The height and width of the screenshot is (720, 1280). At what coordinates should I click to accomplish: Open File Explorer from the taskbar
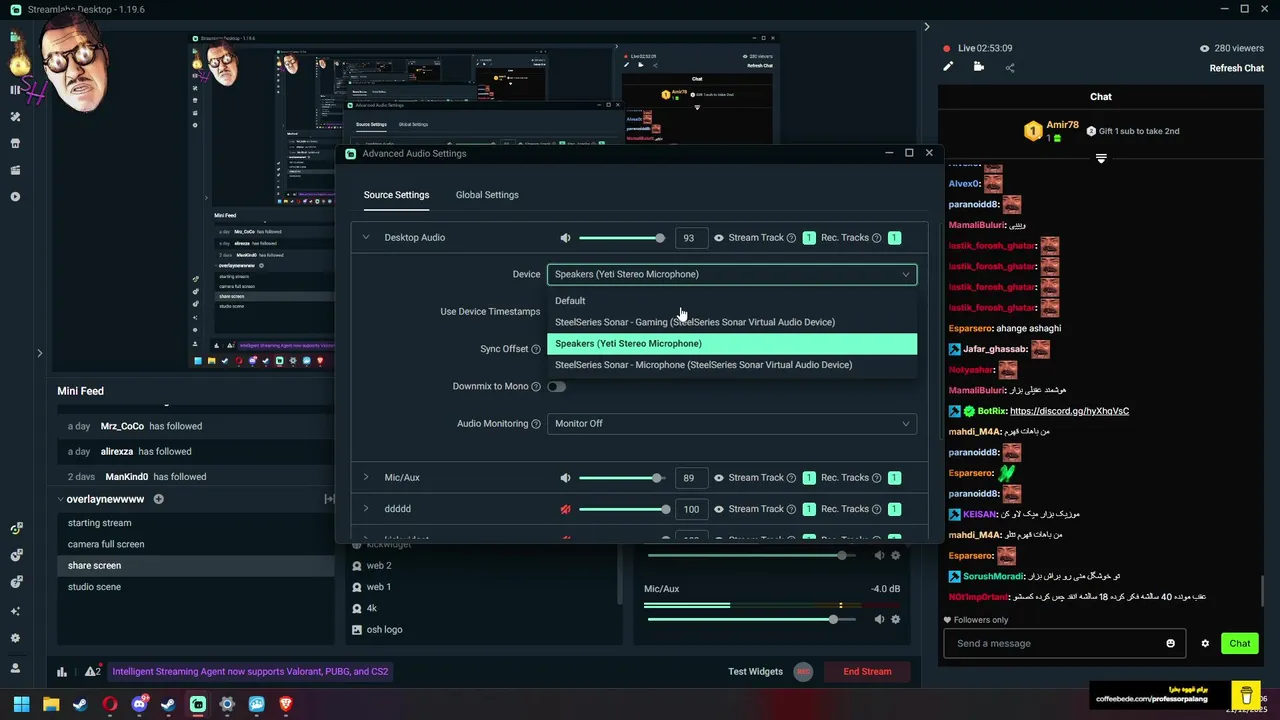click(x=51, y=704)
